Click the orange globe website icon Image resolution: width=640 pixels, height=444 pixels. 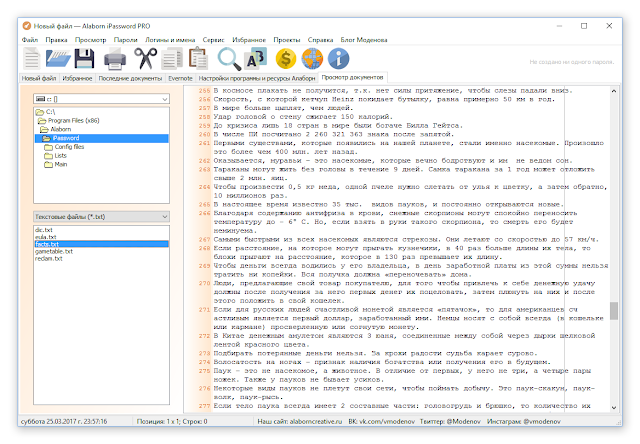click(x=312, y=58)
